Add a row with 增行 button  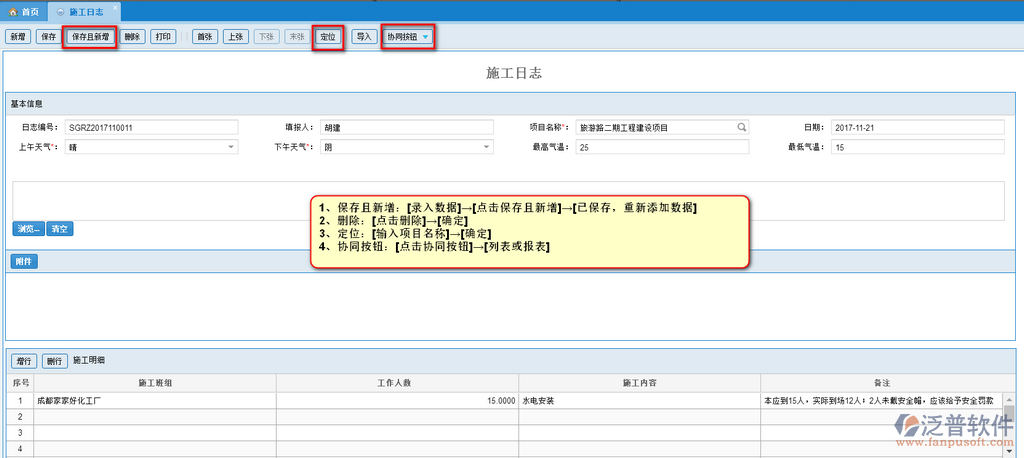(x=23, y=360)
